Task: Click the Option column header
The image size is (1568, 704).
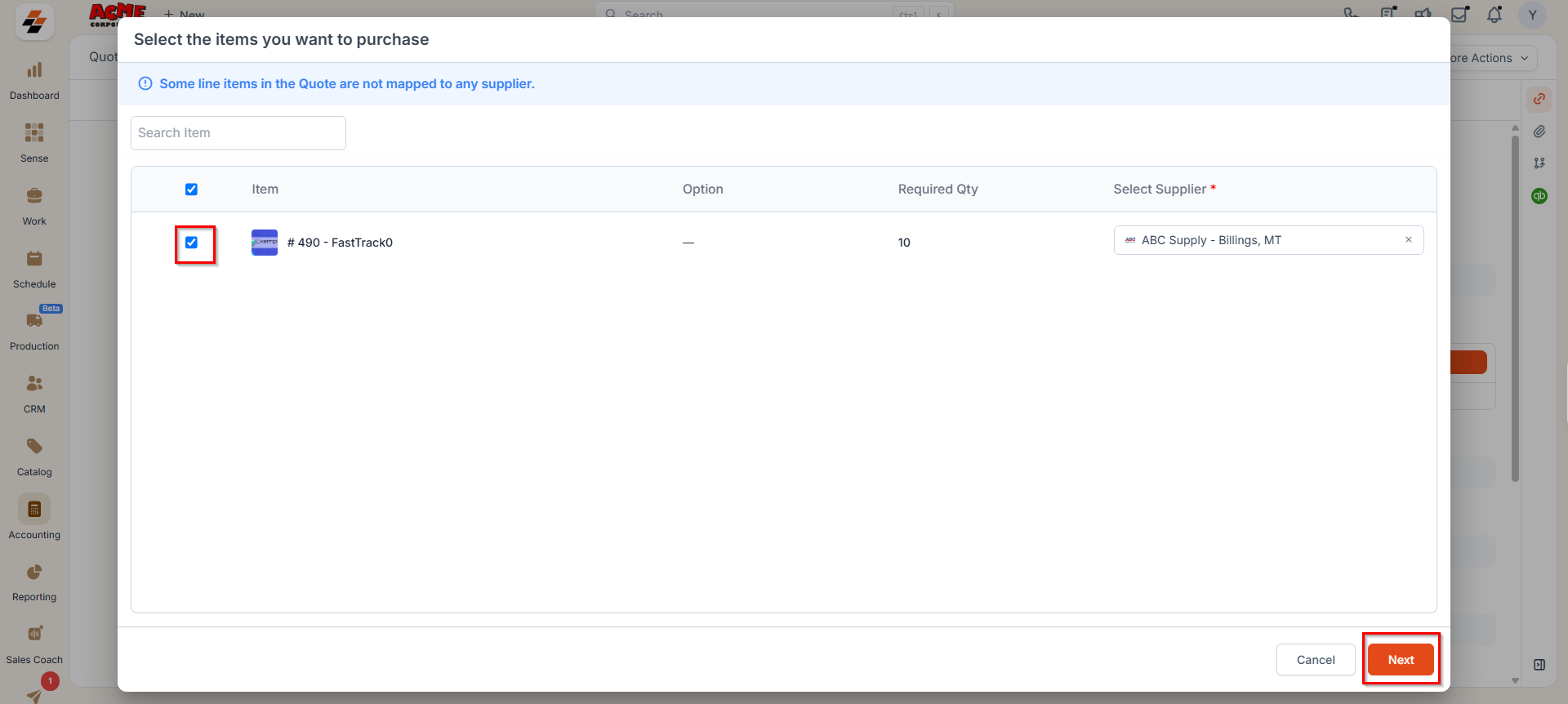Action: (x=703, y=189)
